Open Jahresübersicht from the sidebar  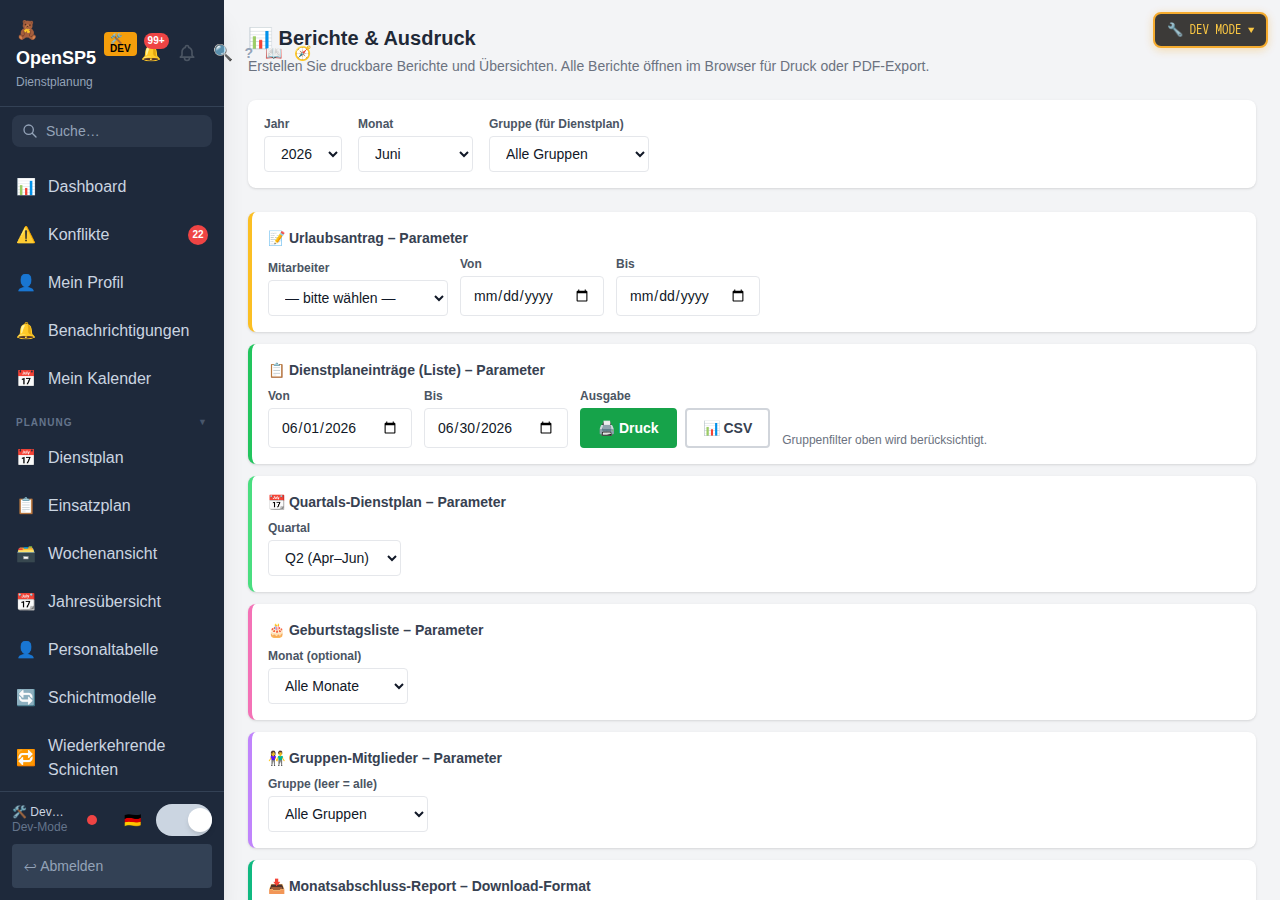click(112, 601)
